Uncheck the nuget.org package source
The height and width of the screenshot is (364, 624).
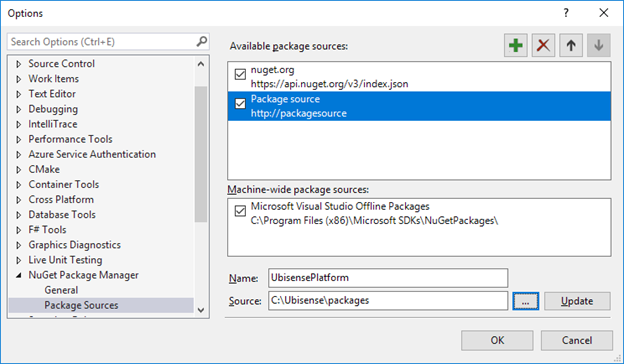[x=240, y=74]
